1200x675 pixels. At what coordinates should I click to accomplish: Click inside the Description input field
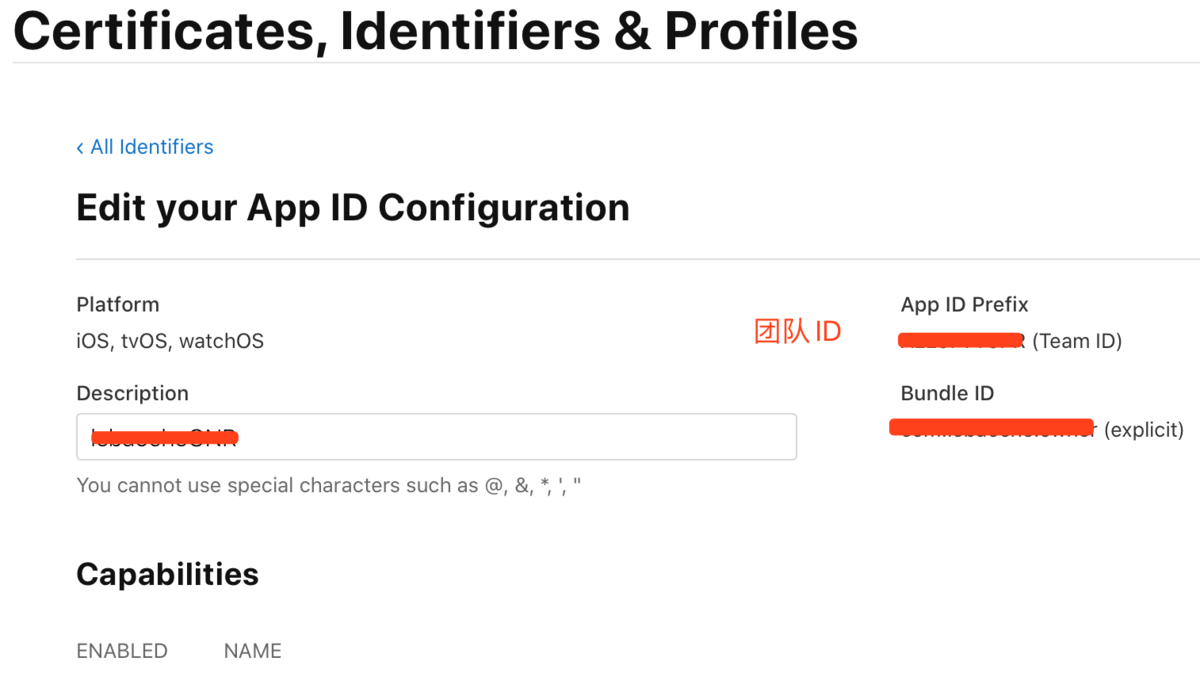click(x=436, y=437)
